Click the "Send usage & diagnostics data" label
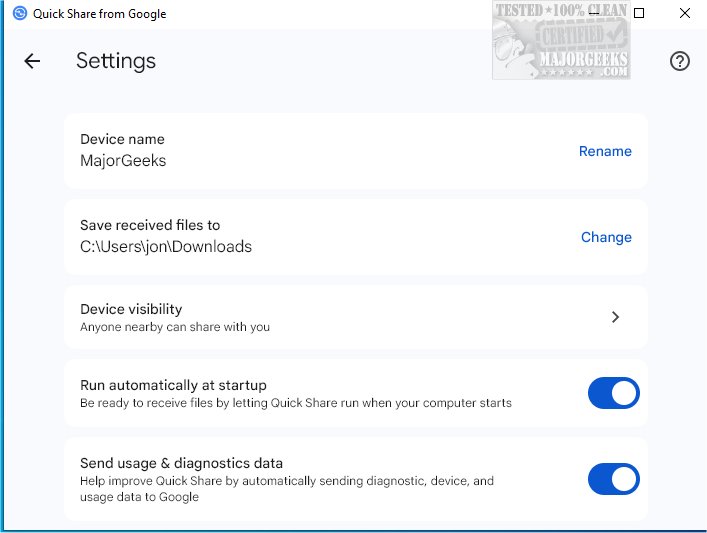The width and height of the screenshot is (707, 533). pyautogui.click(x=181, y=463)
